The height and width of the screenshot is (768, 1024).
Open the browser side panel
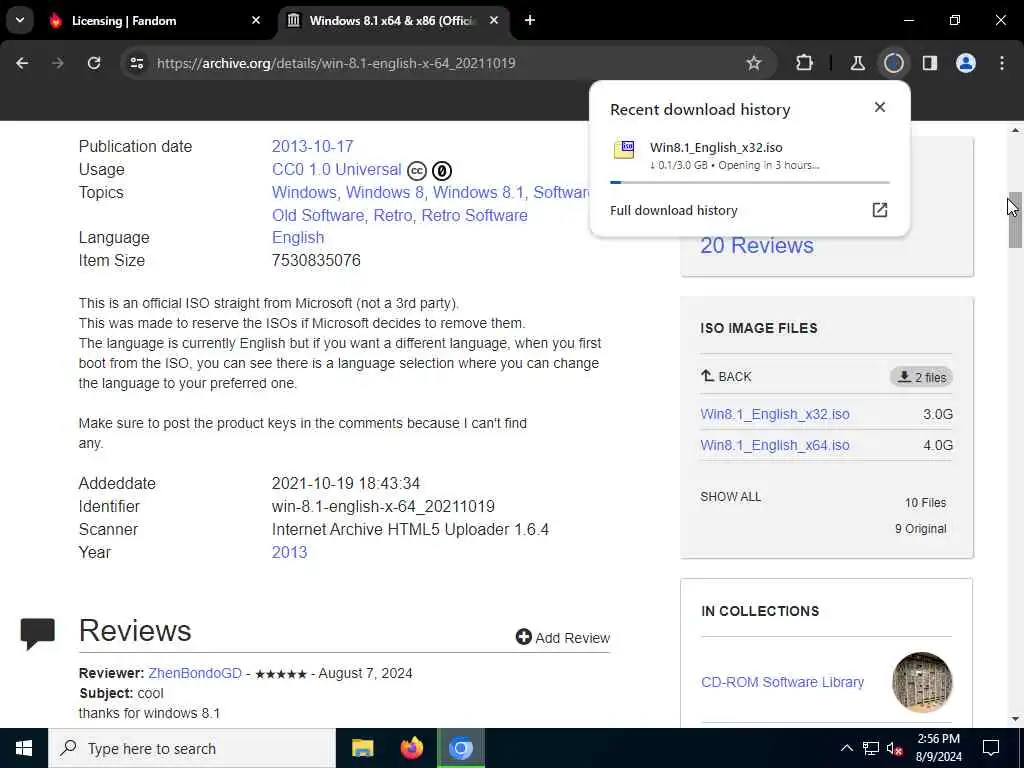pos(930,63)
